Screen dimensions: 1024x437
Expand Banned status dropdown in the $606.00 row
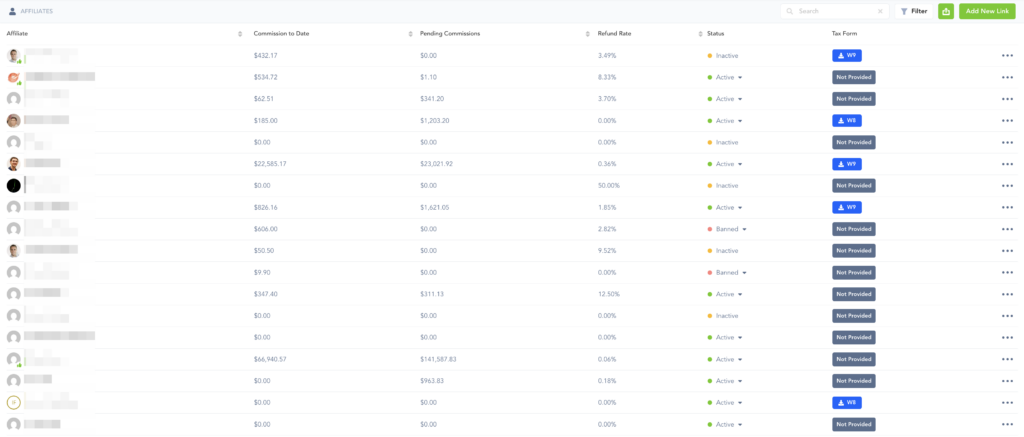pyautogui.click(x=744, y=229)
